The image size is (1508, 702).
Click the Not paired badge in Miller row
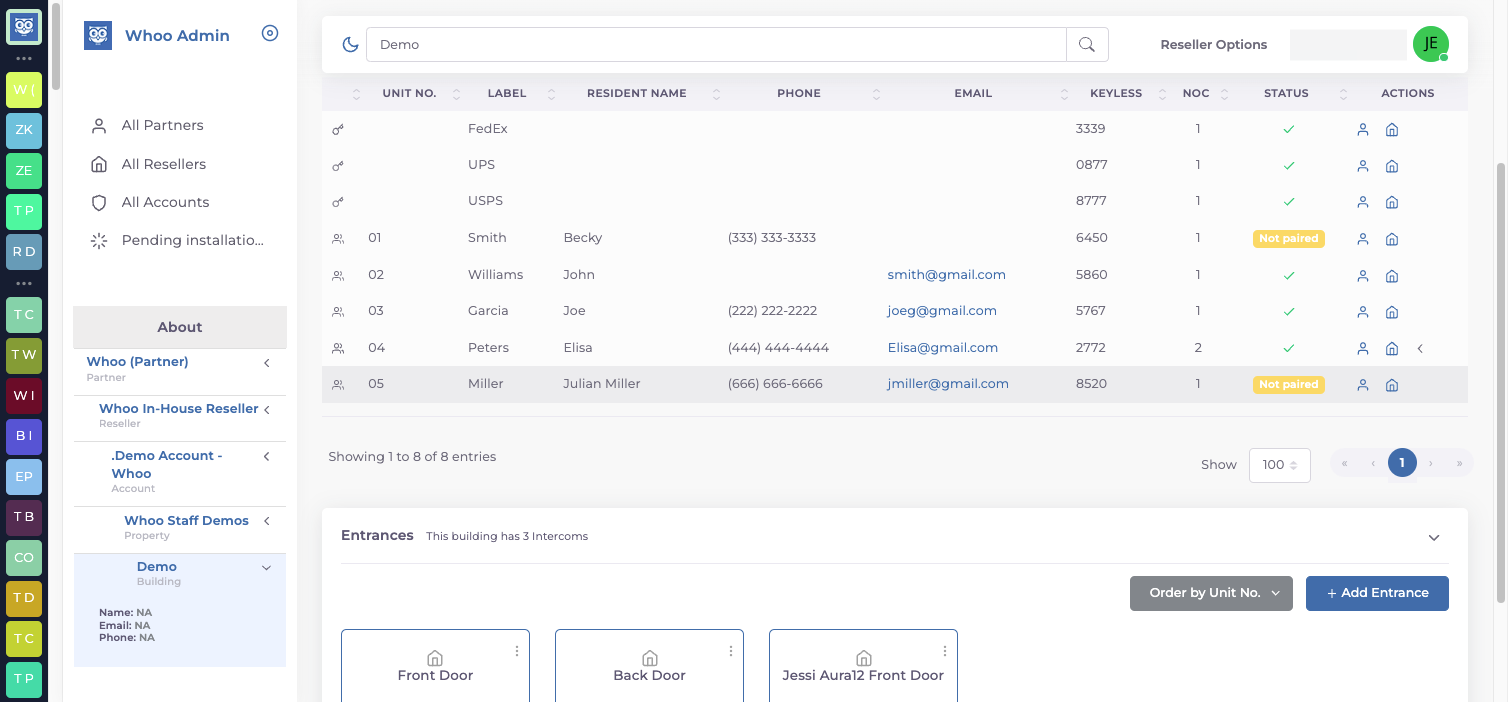[1289, 385]
